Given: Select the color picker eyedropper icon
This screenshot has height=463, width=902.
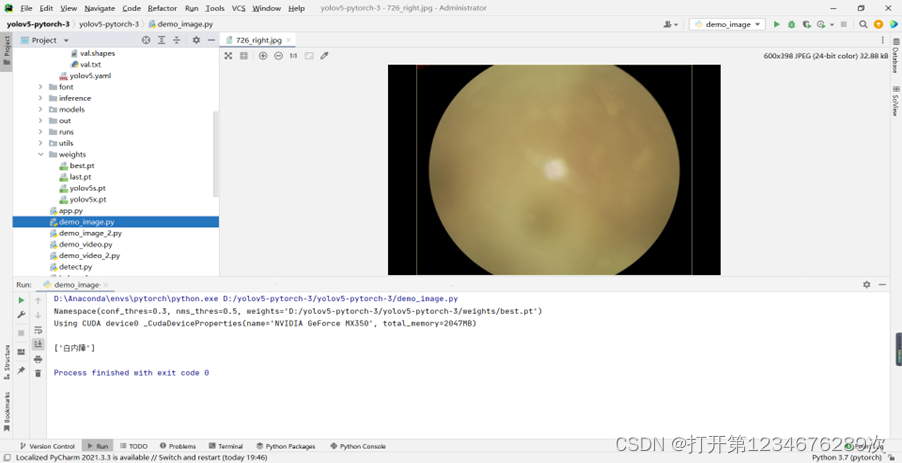Looking at the screenshot, I should coord(324,56).
